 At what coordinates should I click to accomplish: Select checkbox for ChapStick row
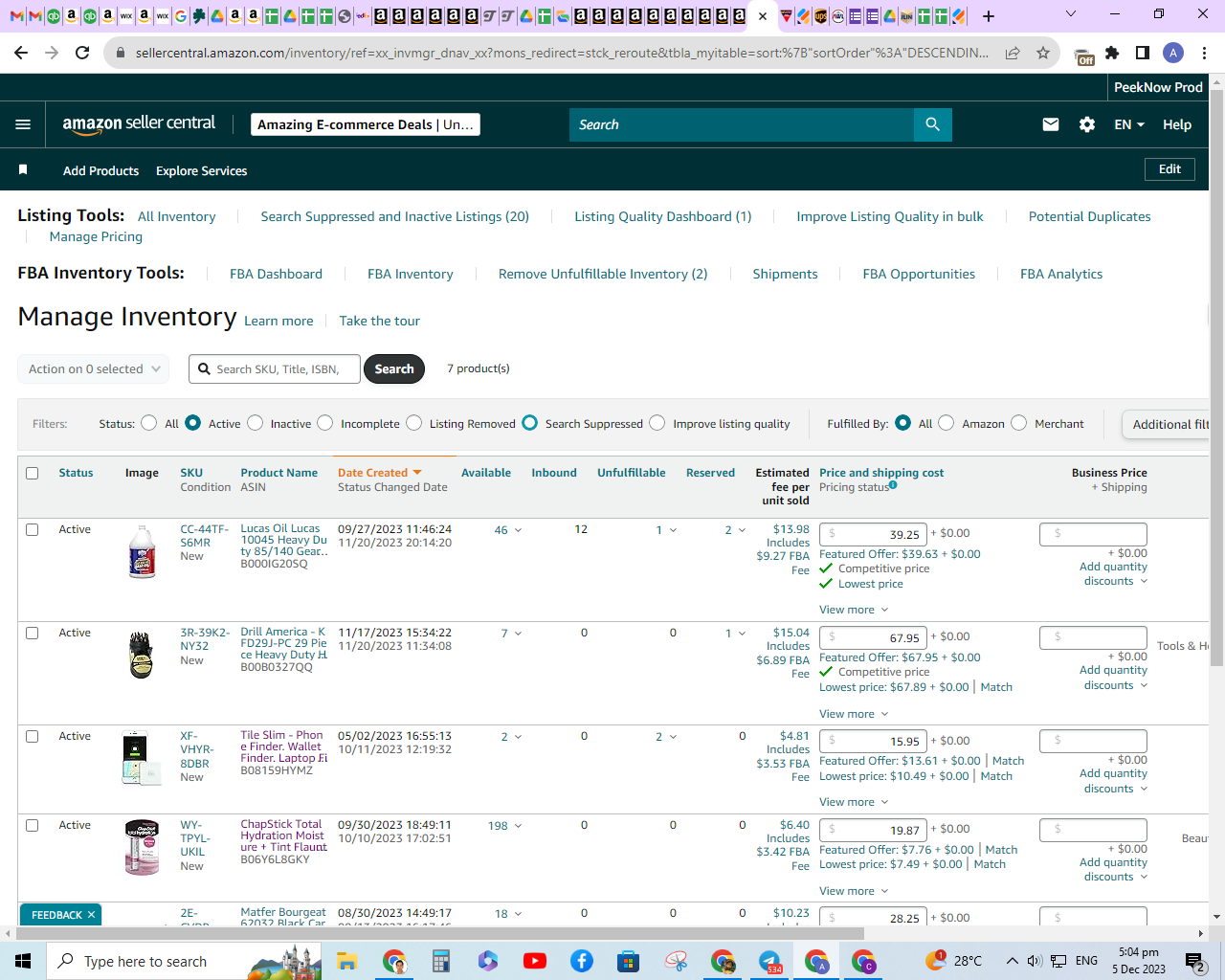click(33, 825)
